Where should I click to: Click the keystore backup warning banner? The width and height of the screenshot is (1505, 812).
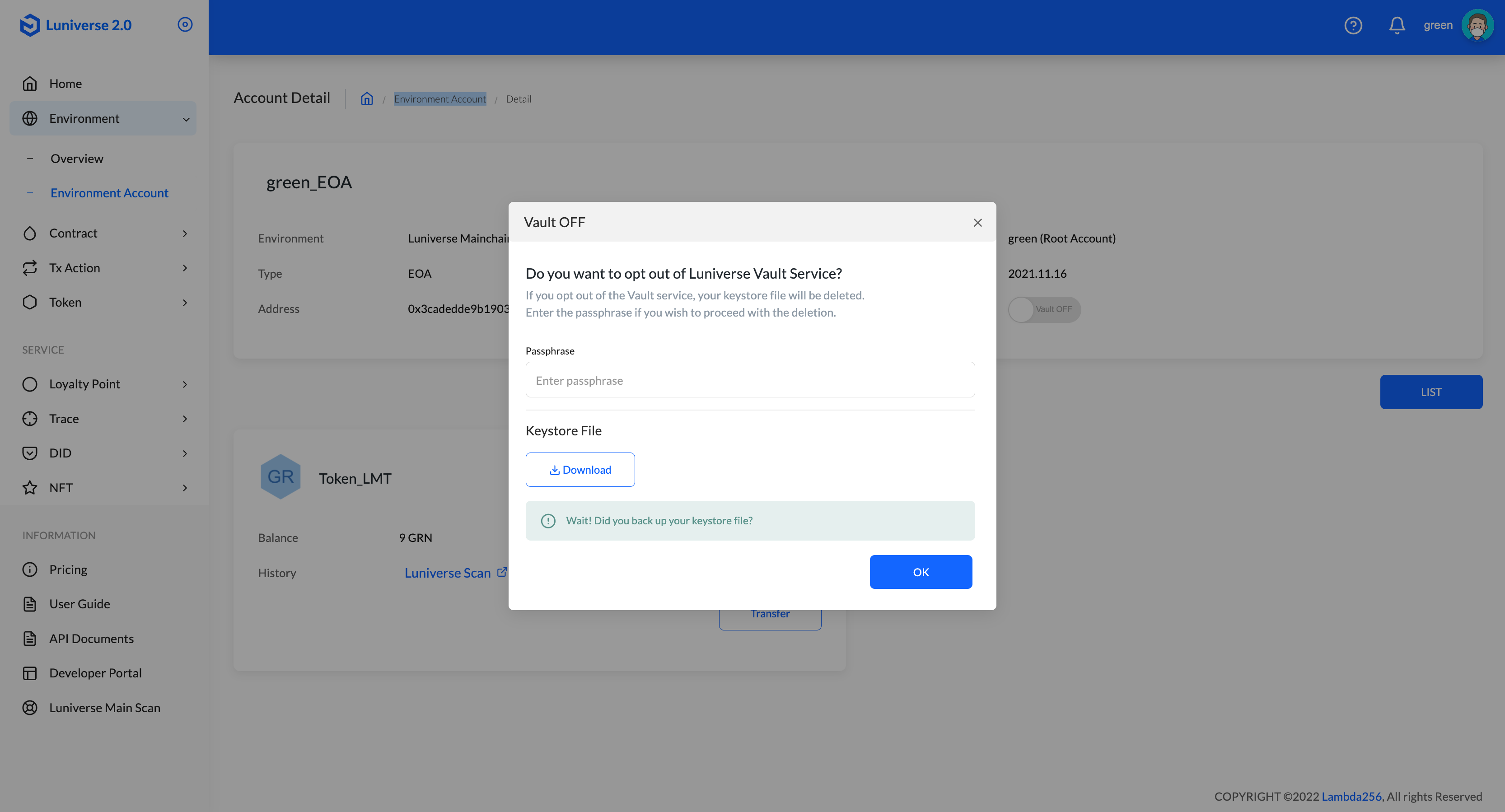click(750, 520)
